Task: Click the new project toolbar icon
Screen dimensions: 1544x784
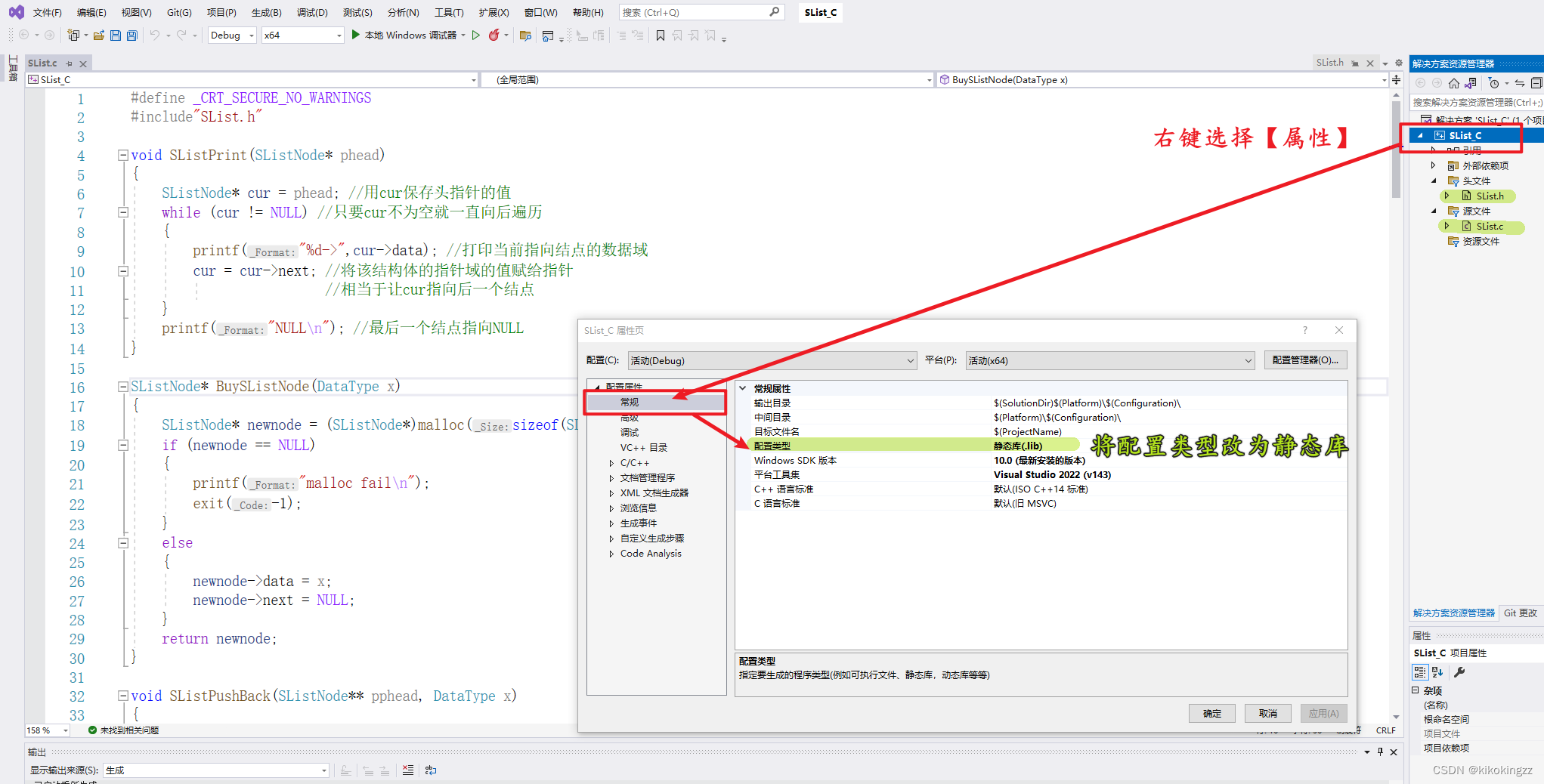Action: coord(73,35)
